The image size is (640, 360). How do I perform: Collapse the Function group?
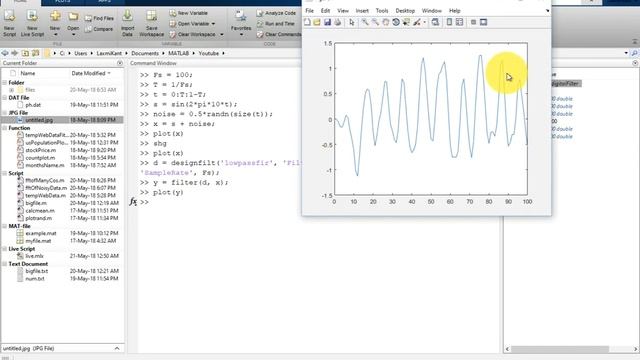[4, 128]
